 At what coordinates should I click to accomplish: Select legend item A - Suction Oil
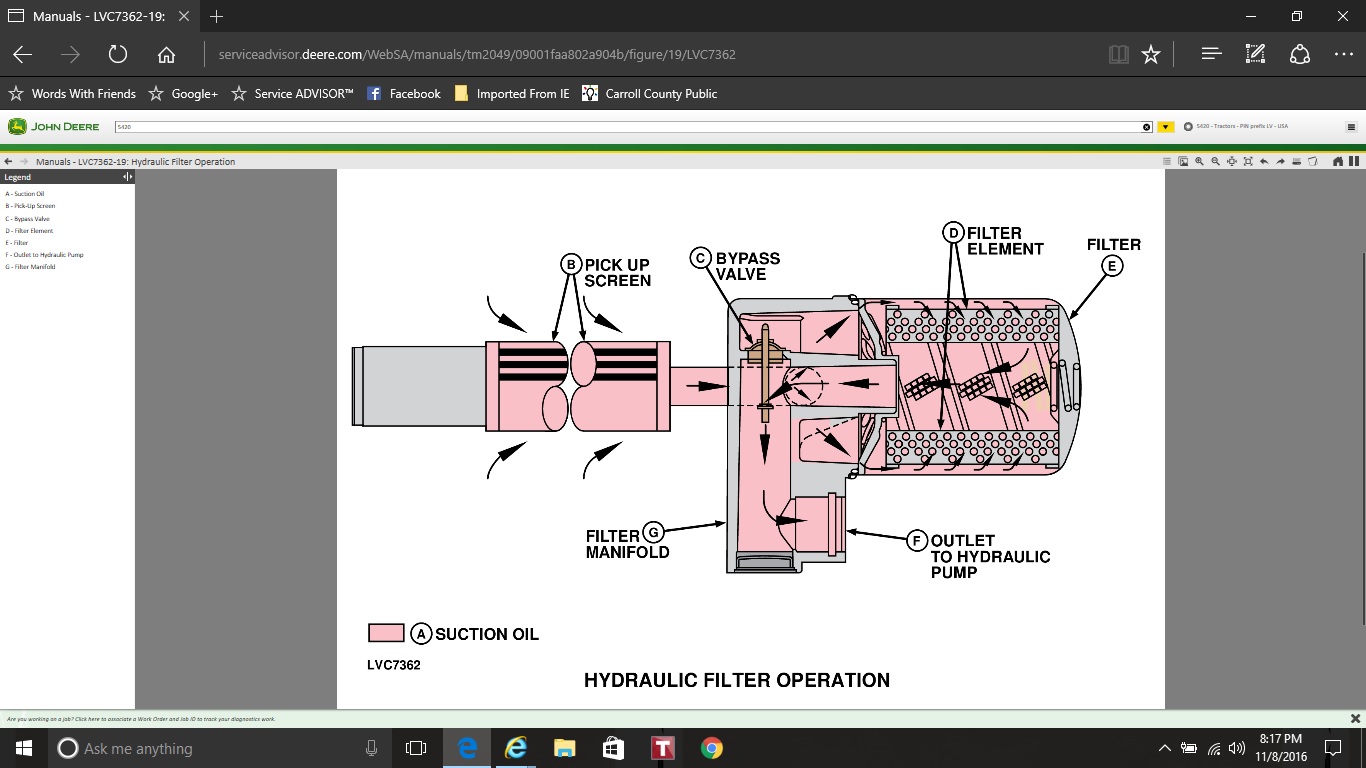25,194
